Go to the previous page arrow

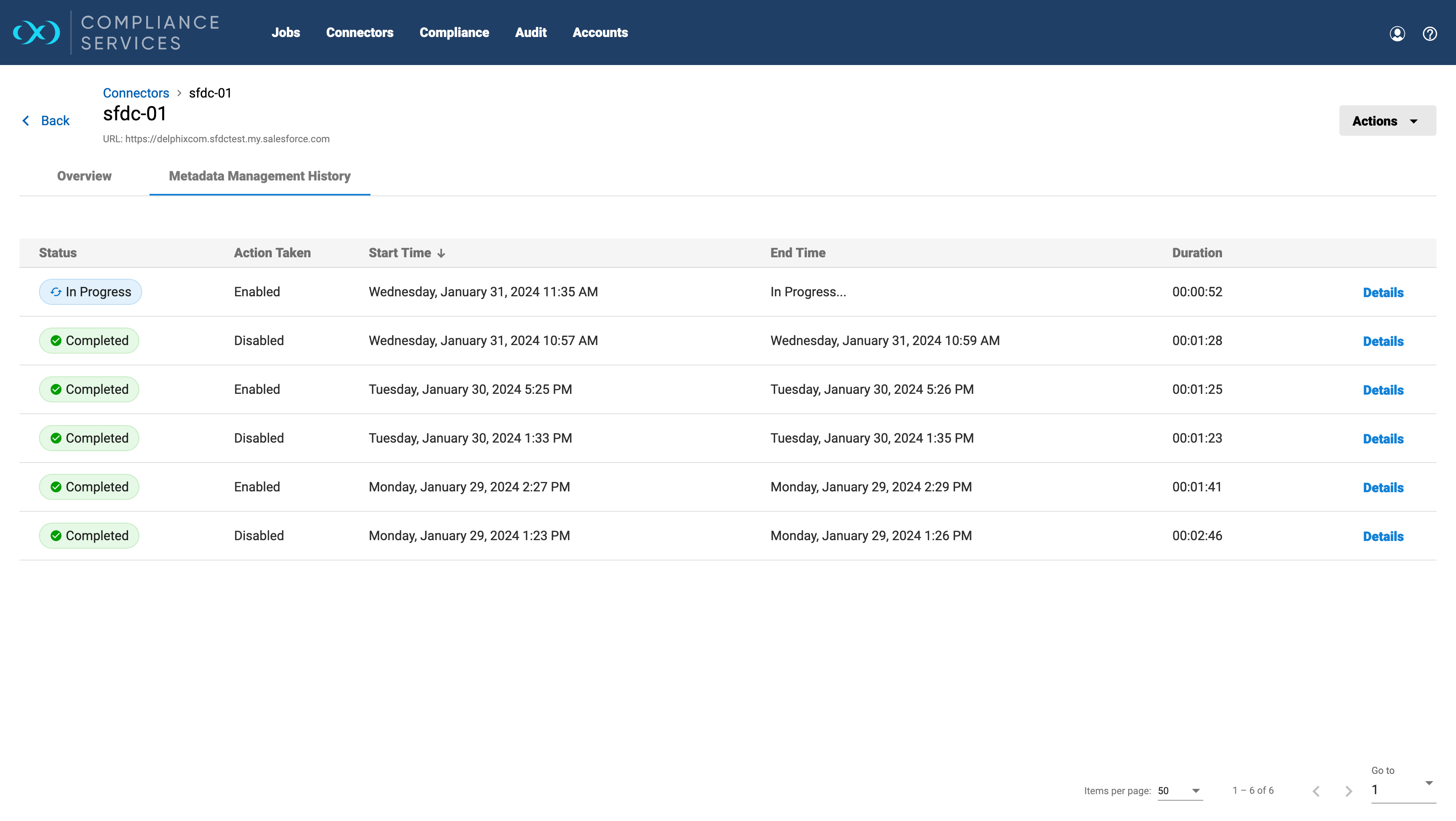pos(1316,791)
